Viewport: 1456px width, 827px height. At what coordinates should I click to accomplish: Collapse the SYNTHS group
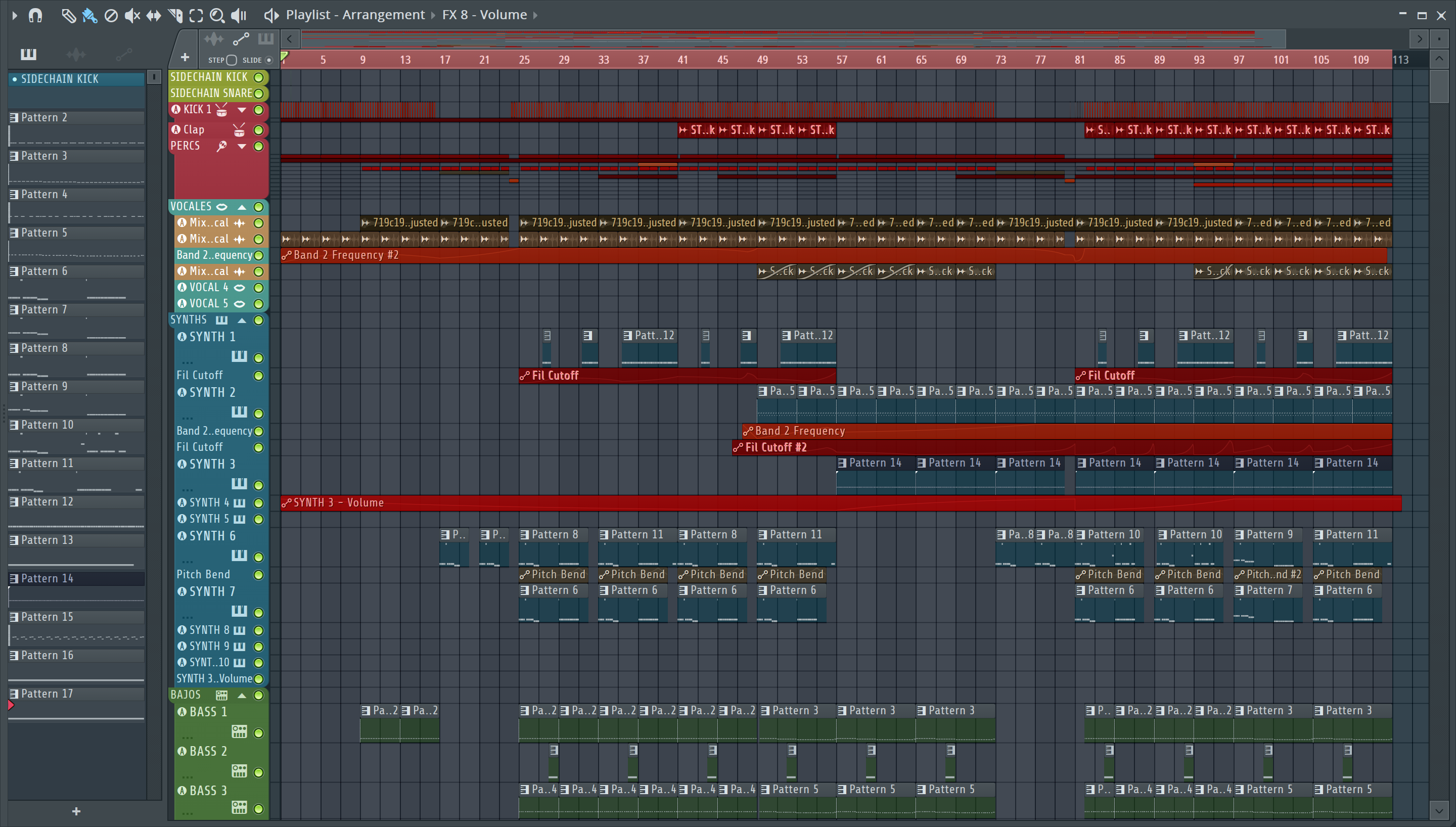[x=242, y=320]
